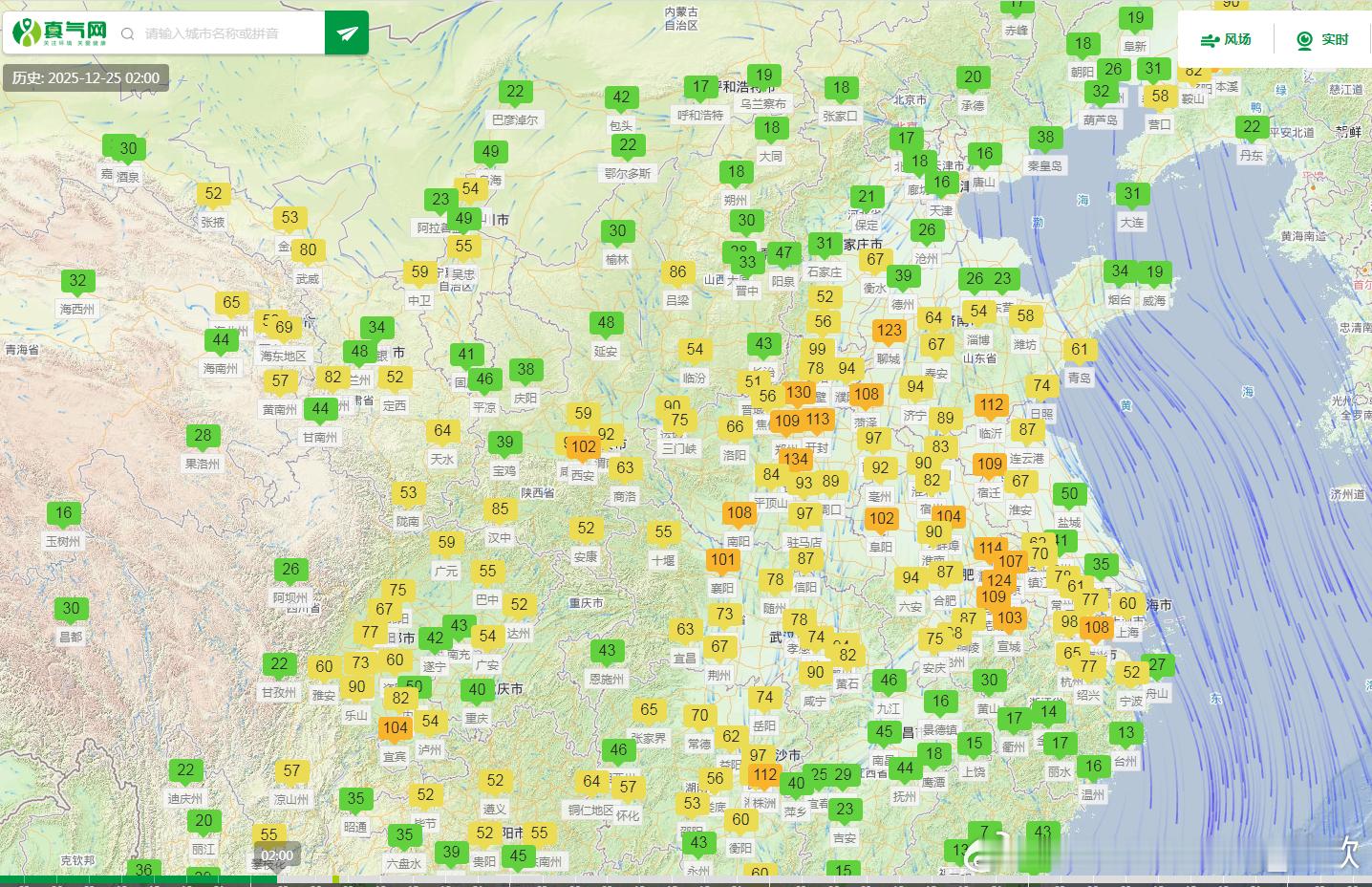Click the 凉山州 AQI 57 marker
Screen dimensions: 1372x887
[291, 772]
